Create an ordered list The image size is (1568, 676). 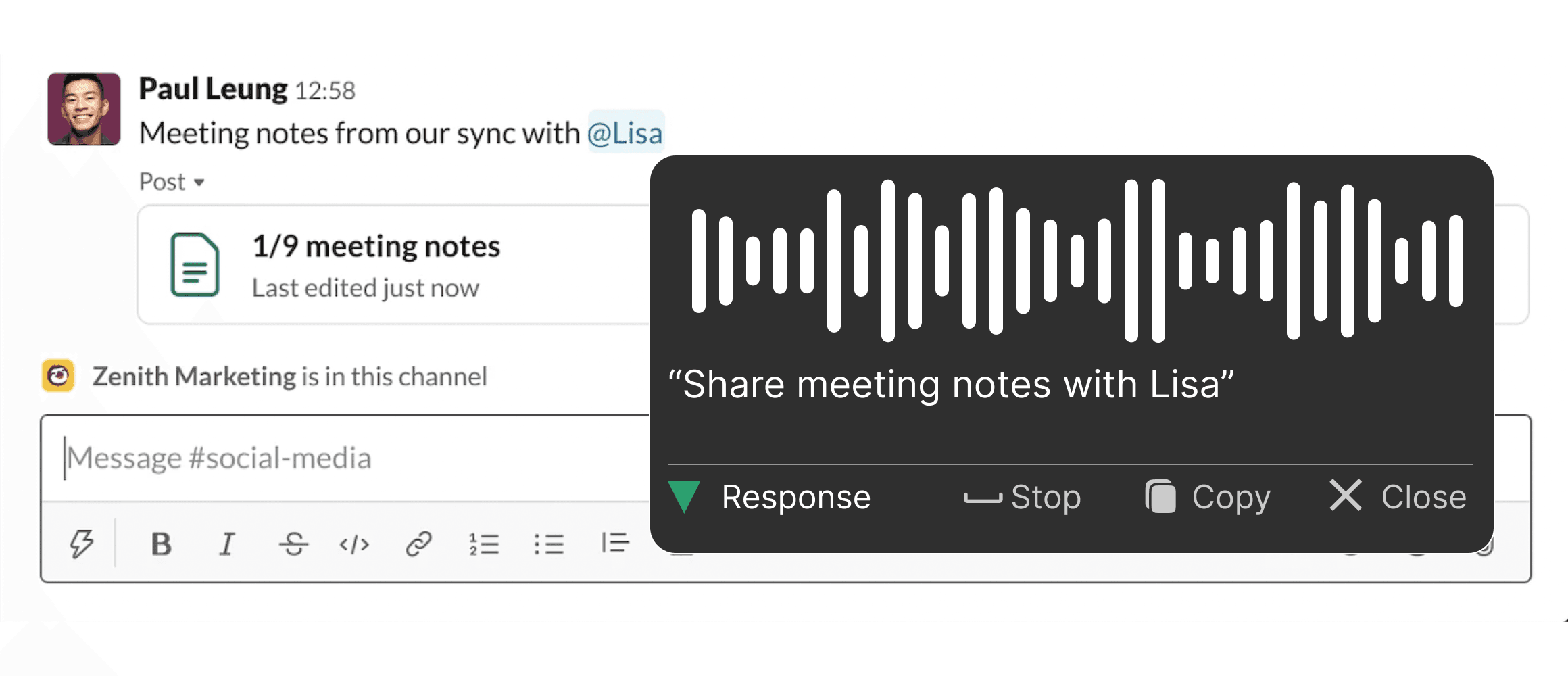click(483, 542)
